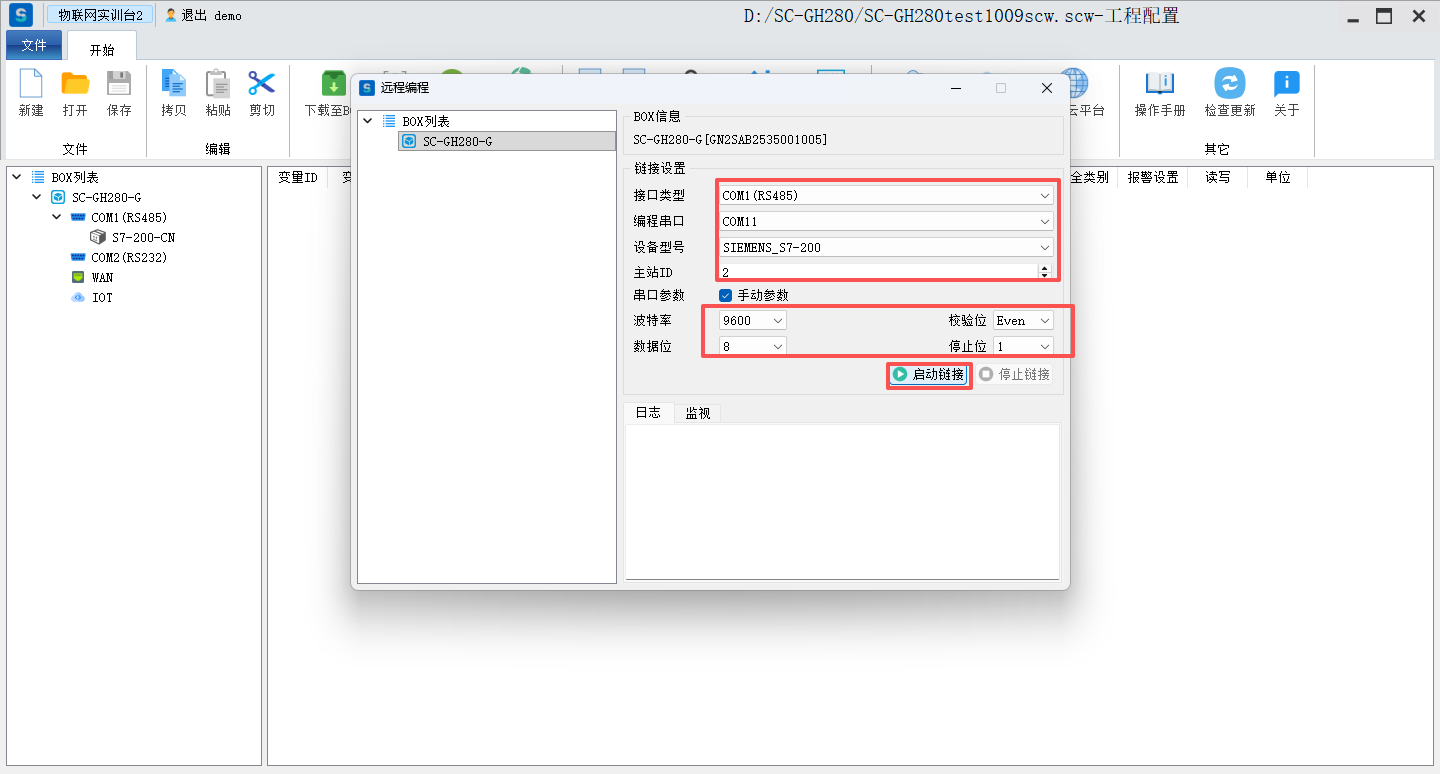Click the Open folder icon

click(75, 84)
